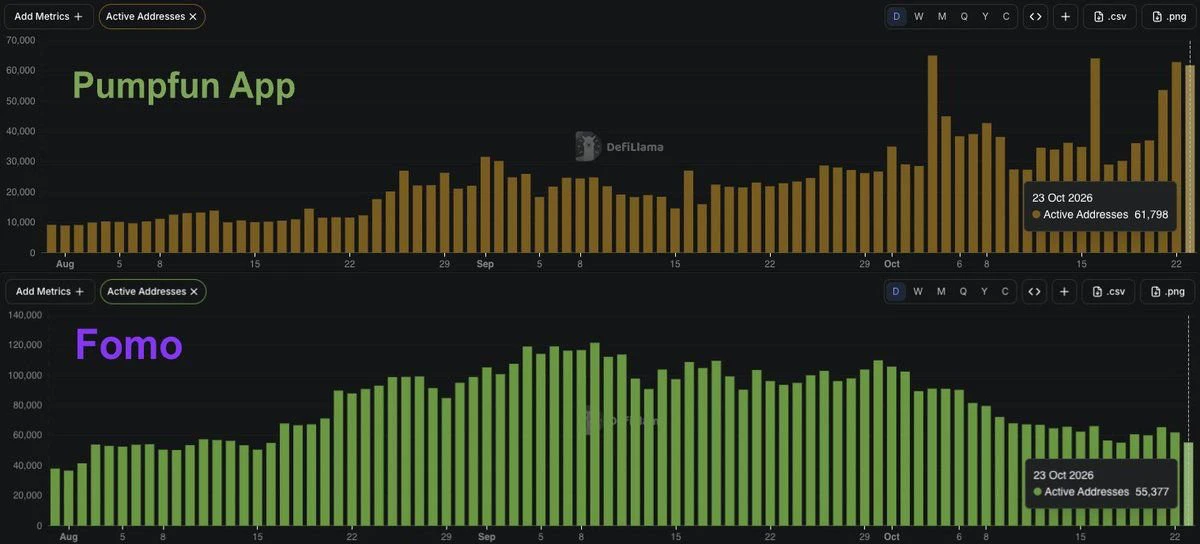
Task: Open embed code icon for Pumpfun App chart
Action: click(1035, 16)
